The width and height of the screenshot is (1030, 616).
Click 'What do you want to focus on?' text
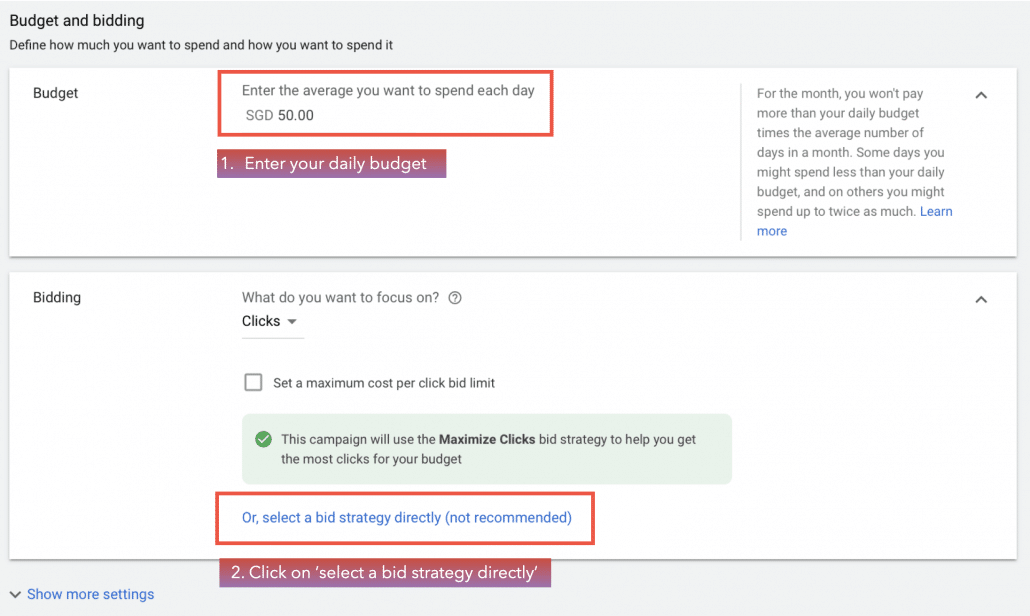point(340,297)
